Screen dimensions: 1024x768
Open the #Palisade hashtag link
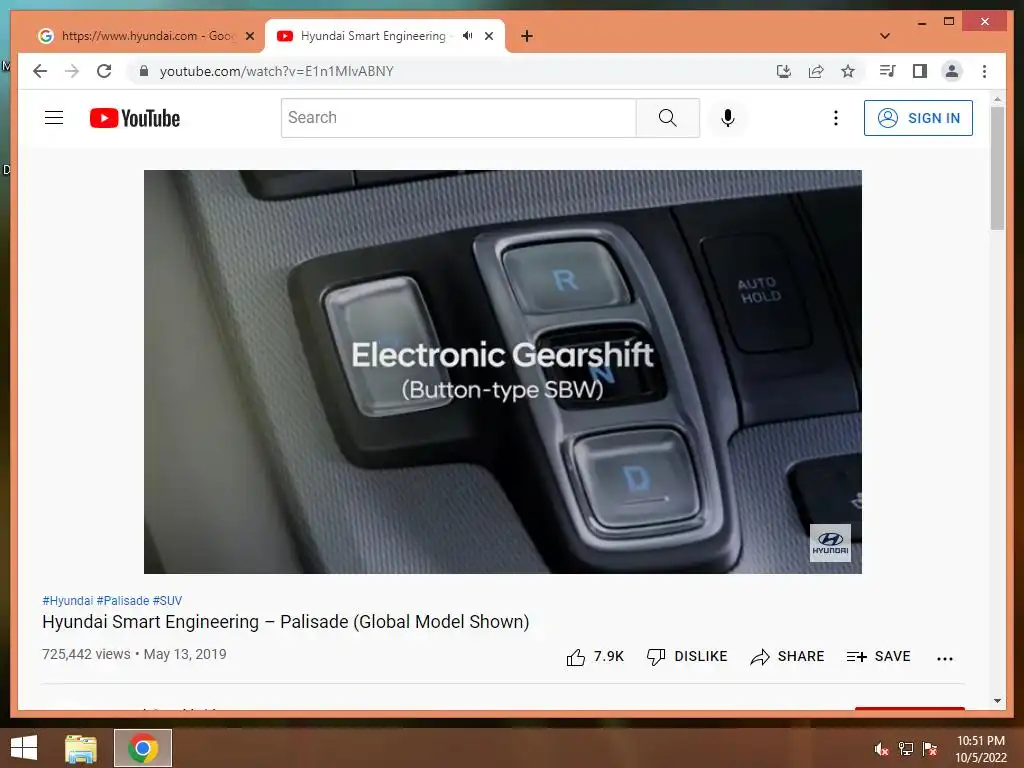(x=123, y=601)
